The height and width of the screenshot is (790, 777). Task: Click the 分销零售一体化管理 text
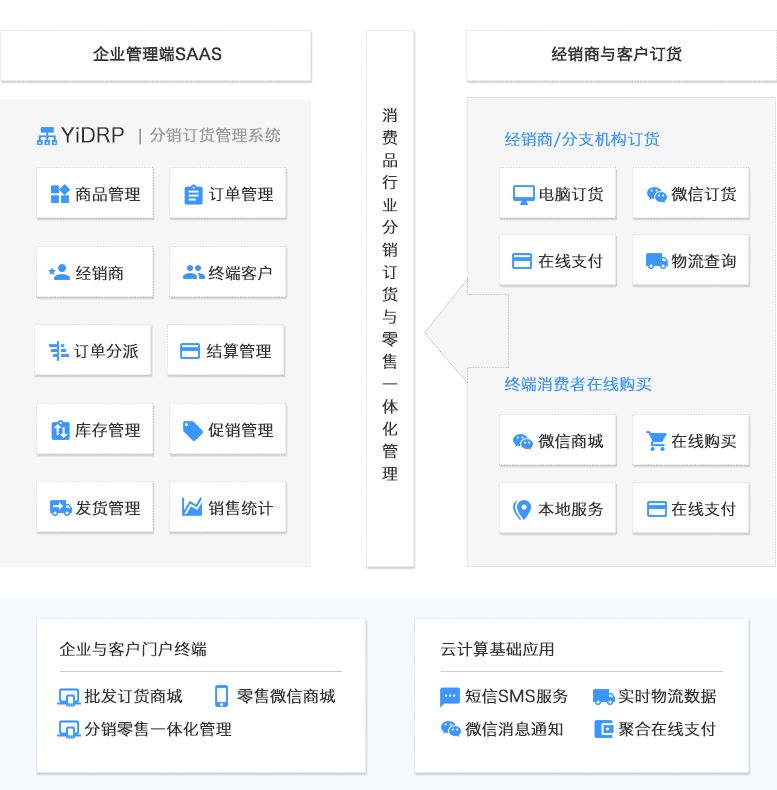pyautogui.click(x=158, y=729)
